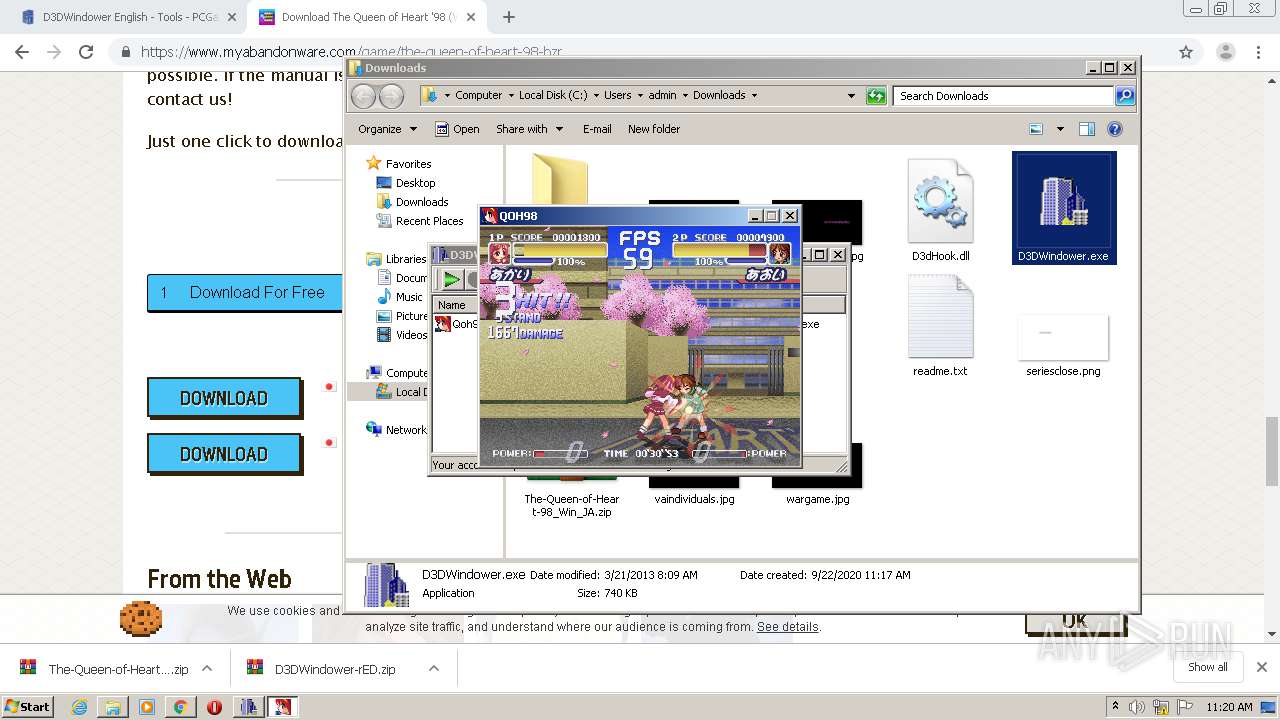
Task: Open Chrome from the taskbar
Action: 180,707
